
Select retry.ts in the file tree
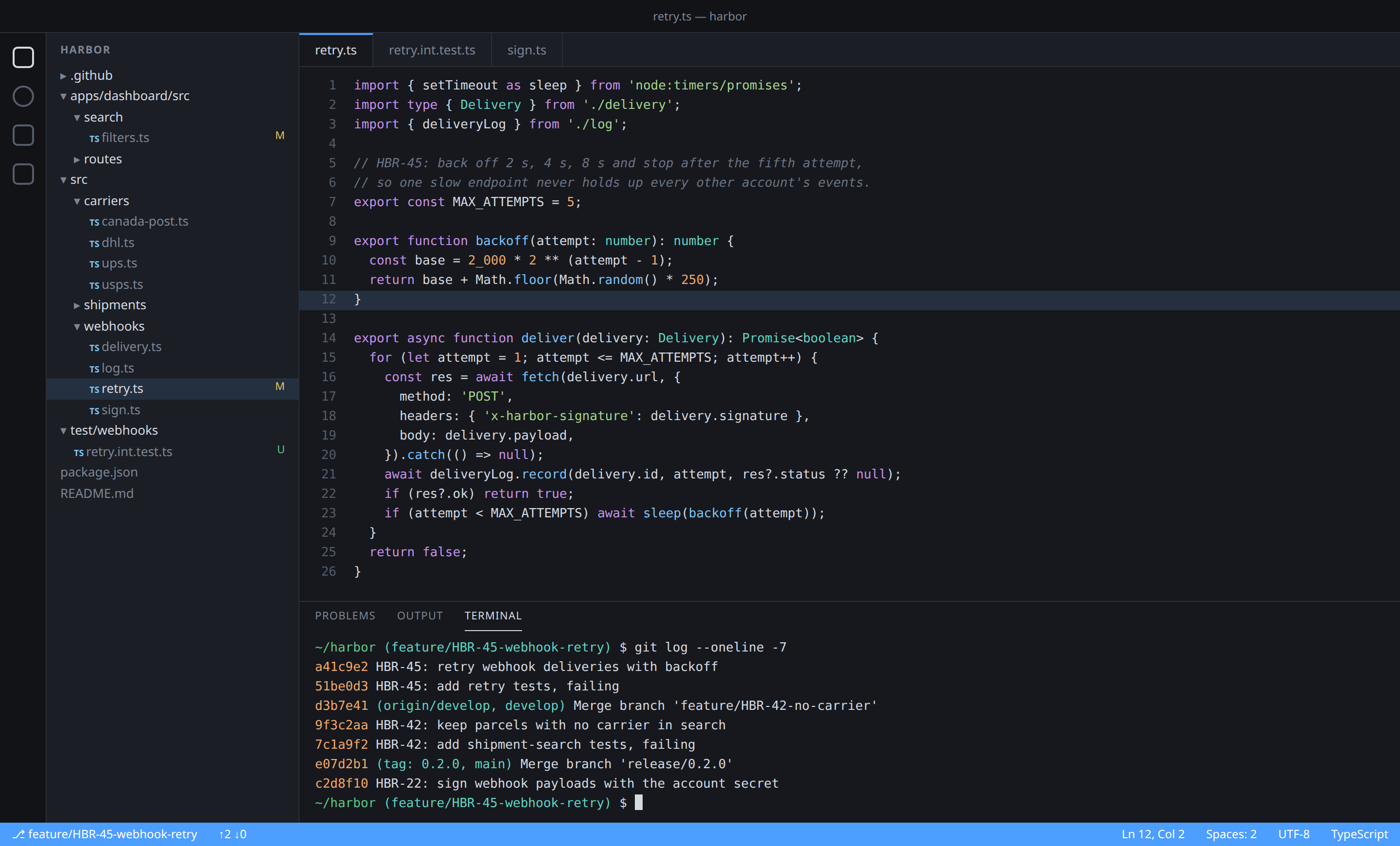(x=172, y=388)
